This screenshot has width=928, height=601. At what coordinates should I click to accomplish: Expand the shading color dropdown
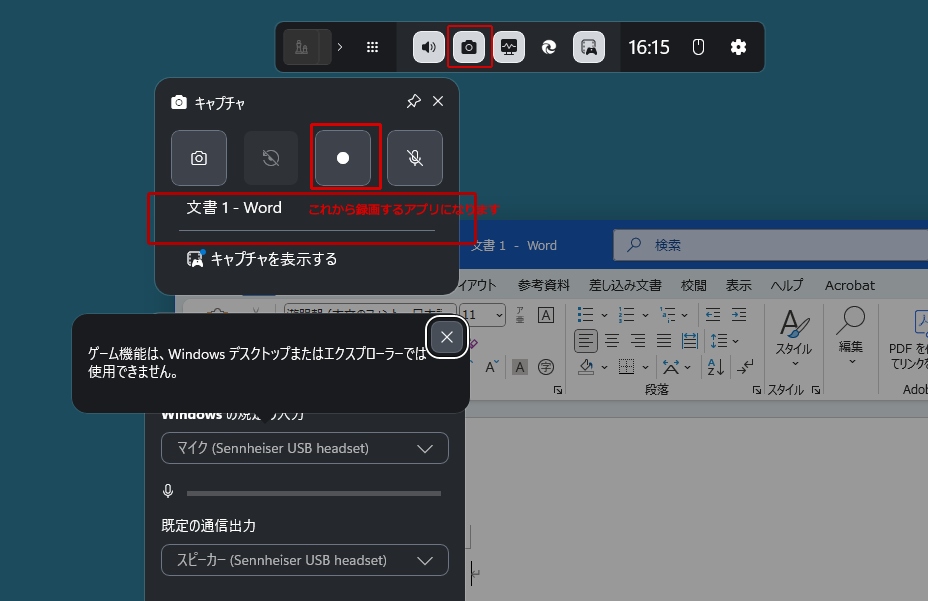point(604,367)
